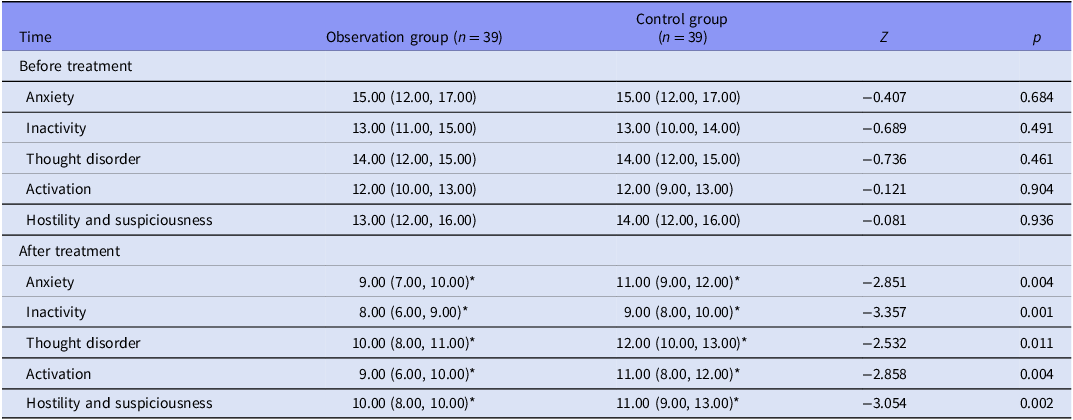Select the p value 0.684

[x=1036, y=98]
